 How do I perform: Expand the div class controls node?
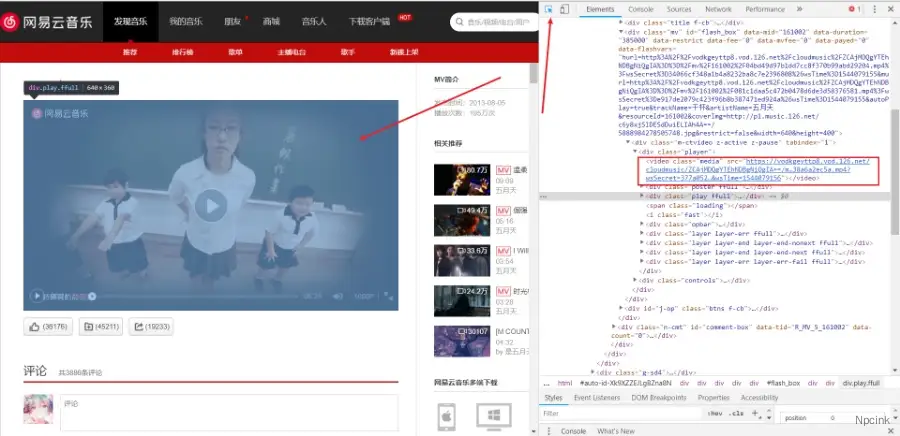(x=635, y=280)
